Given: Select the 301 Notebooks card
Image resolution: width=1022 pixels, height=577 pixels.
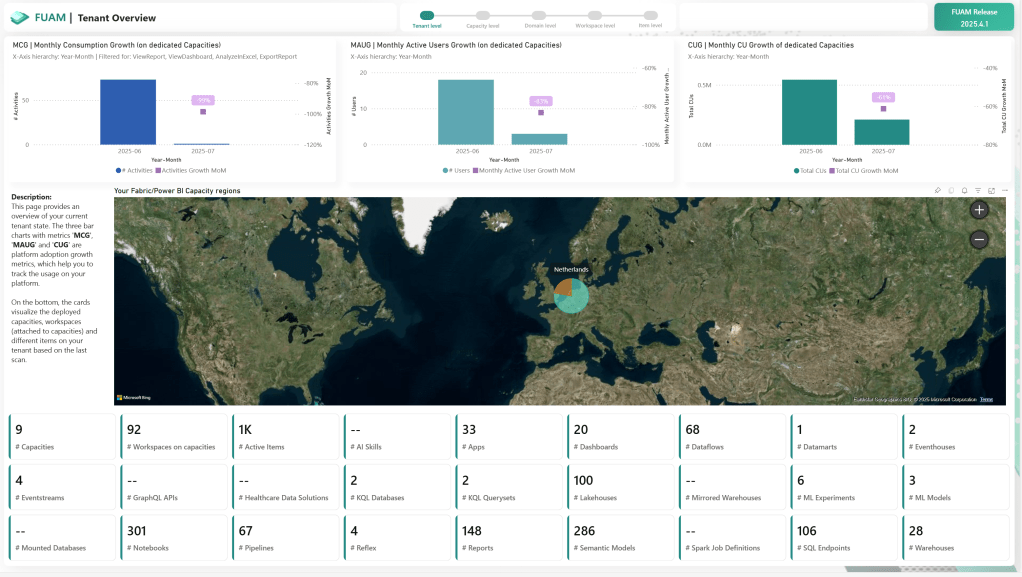Looking at the screenshot, I should pos(174,537).
